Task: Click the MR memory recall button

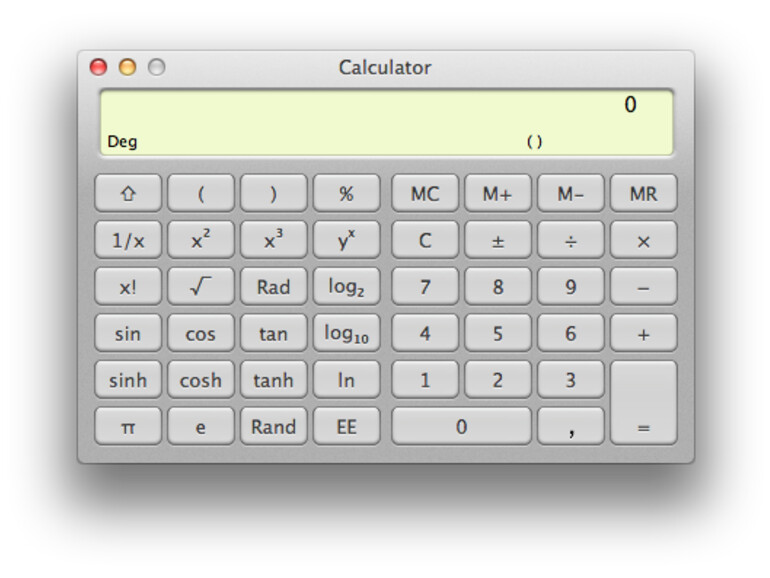Action: coord(643,194)
